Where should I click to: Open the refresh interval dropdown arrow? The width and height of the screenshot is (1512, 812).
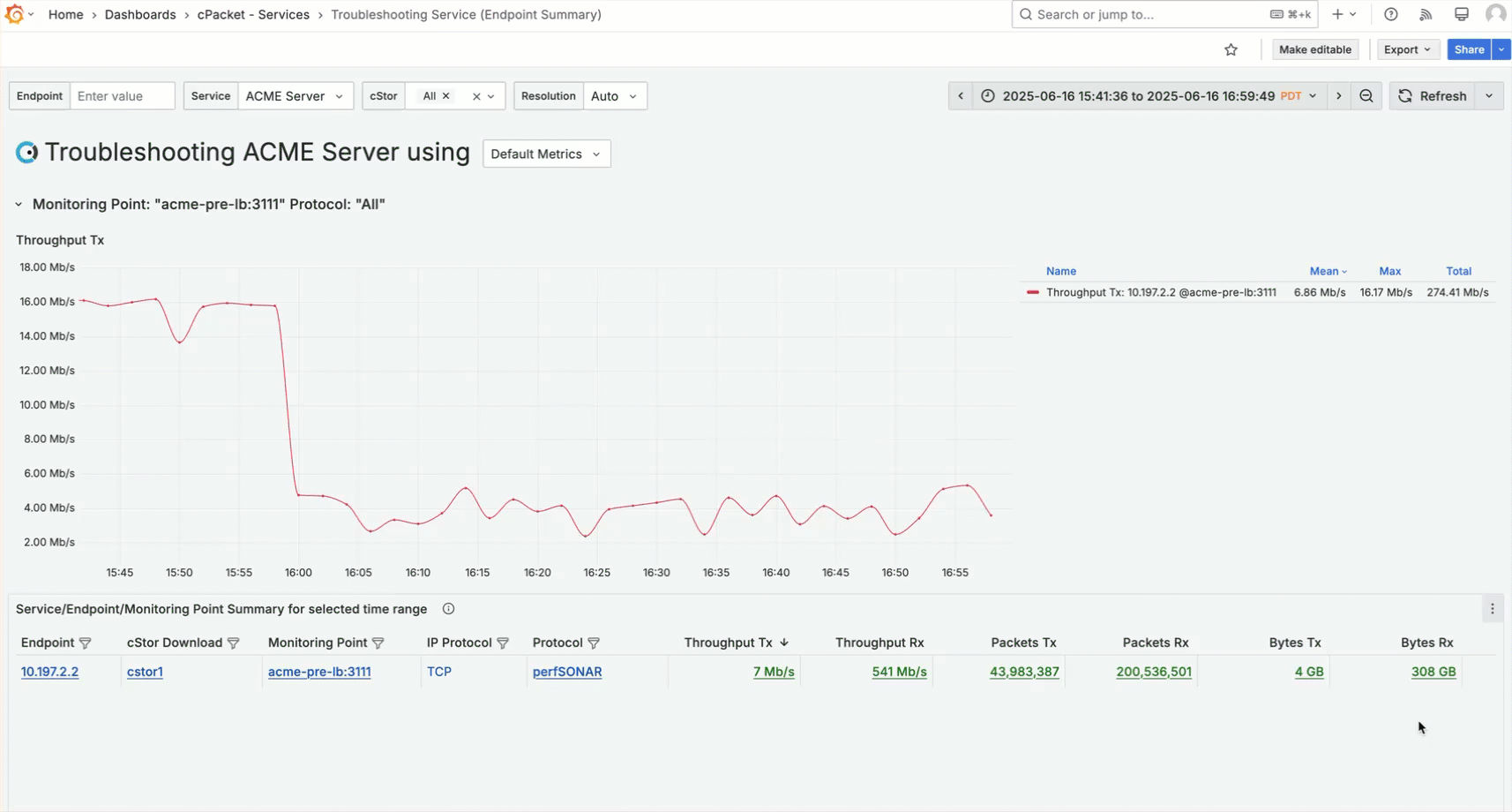tap(1489, 96)
